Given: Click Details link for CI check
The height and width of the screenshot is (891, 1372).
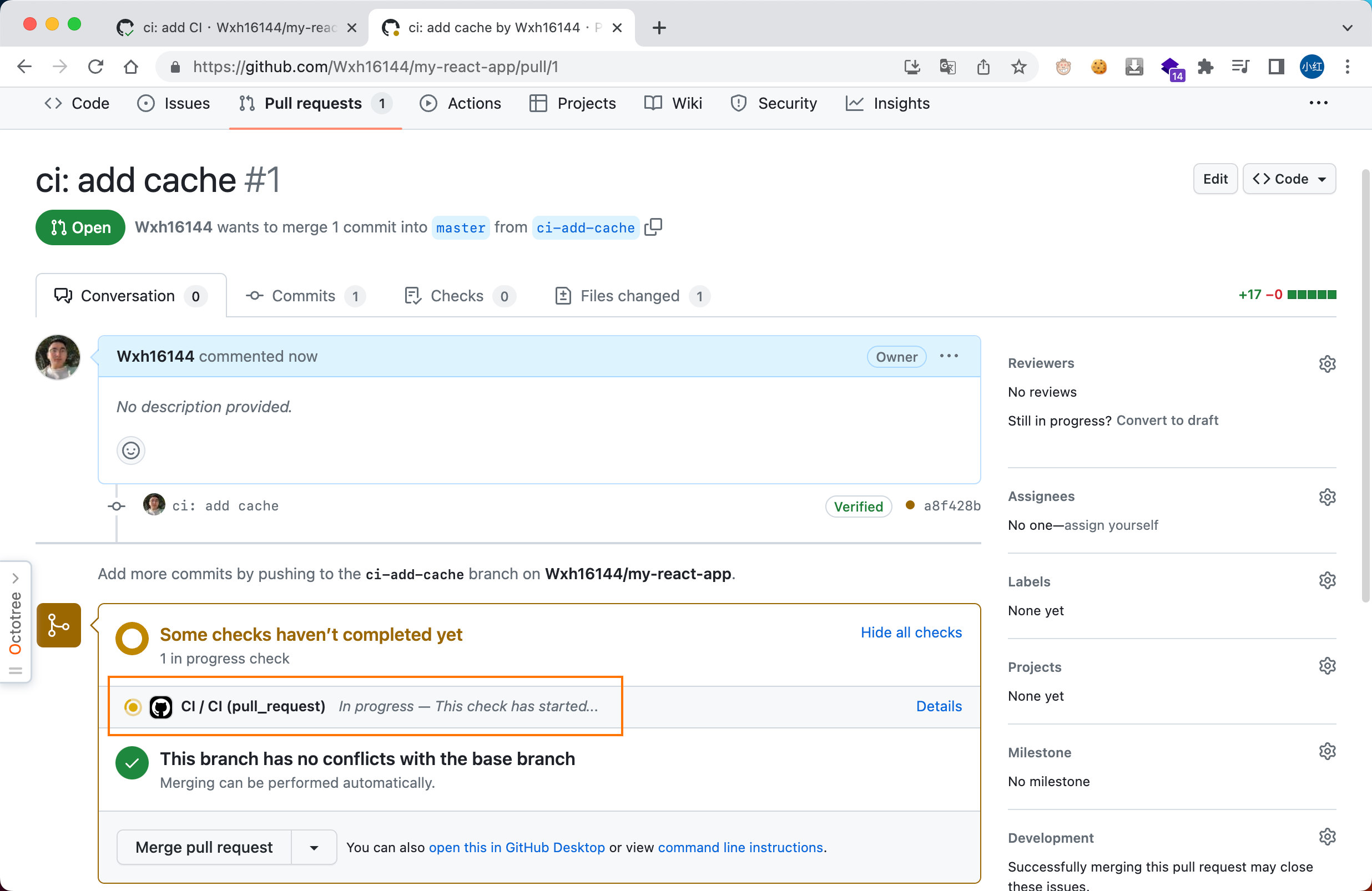Looking at the screenshot, I should [x=938, y=706].
